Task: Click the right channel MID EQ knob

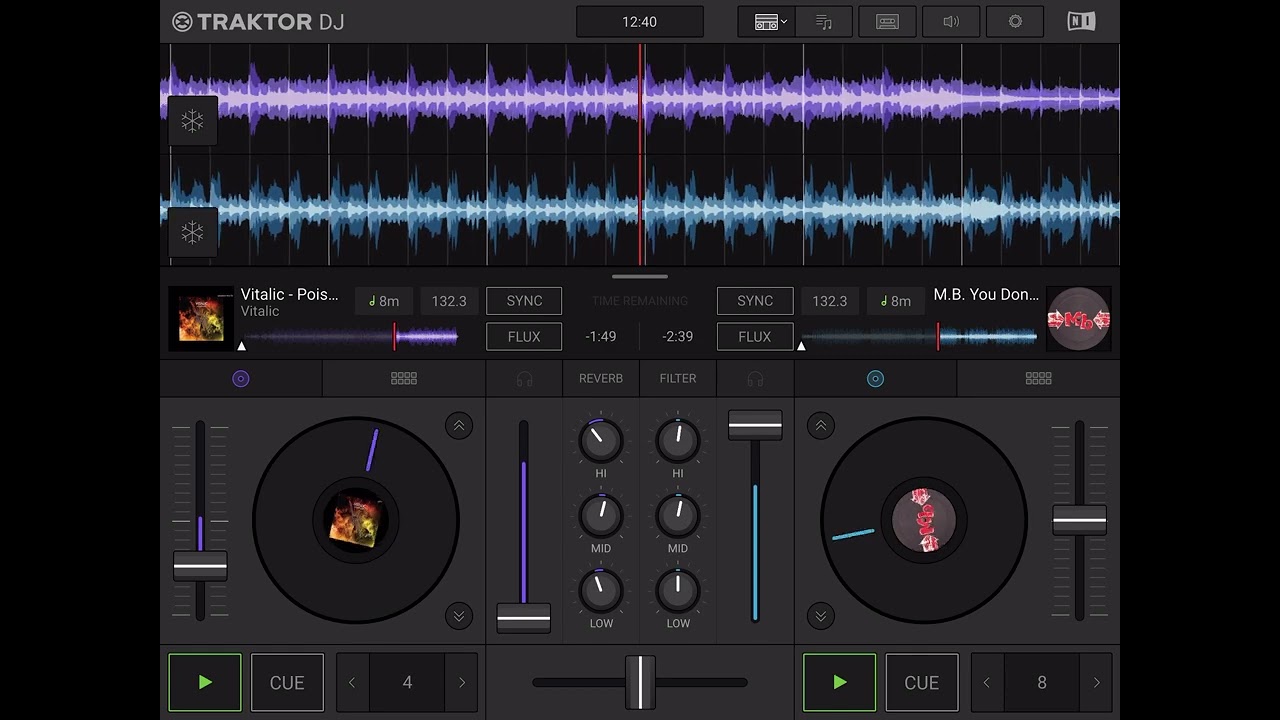Action: [x=678, y=516]
